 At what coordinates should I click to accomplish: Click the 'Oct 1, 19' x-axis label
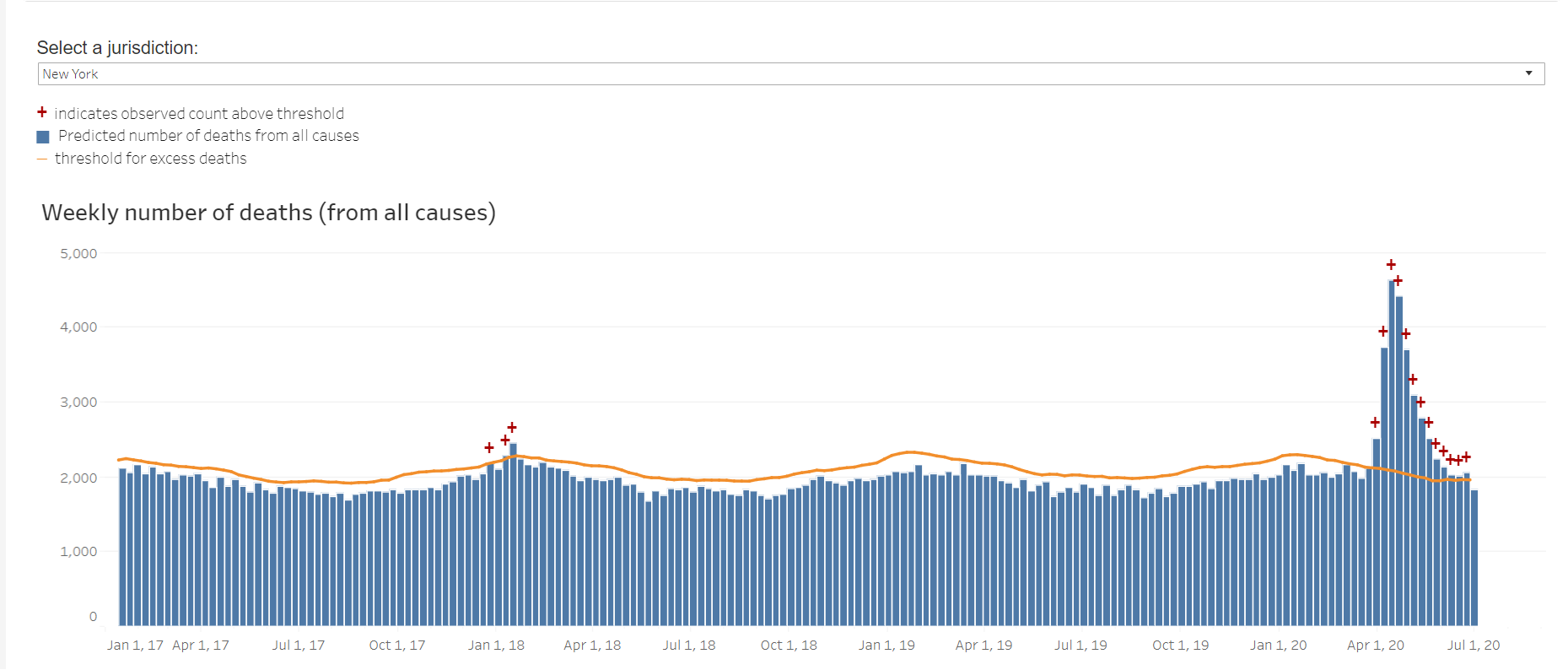point(1181,646)
